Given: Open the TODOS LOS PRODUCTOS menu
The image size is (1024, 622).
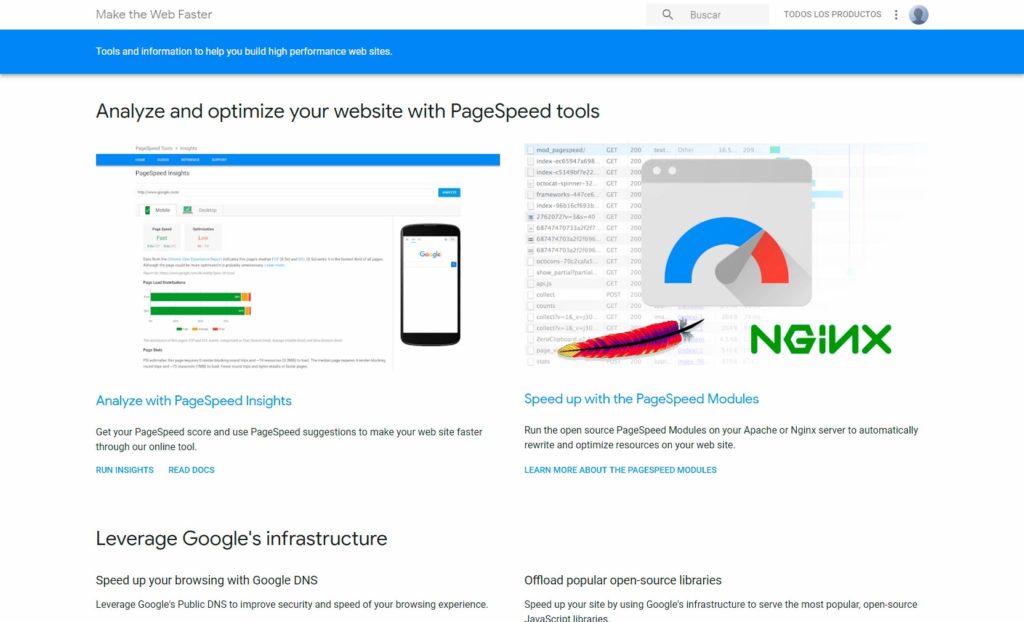Looking at the screenshot, I should click(x=832, y=15).
